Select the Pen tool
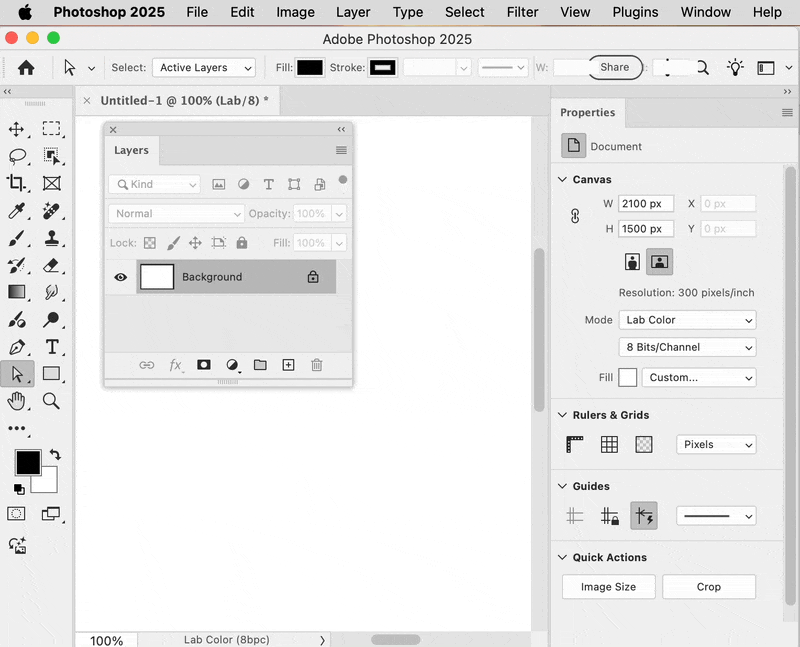This screenshot has height=647, width=800. click(17, 347)
